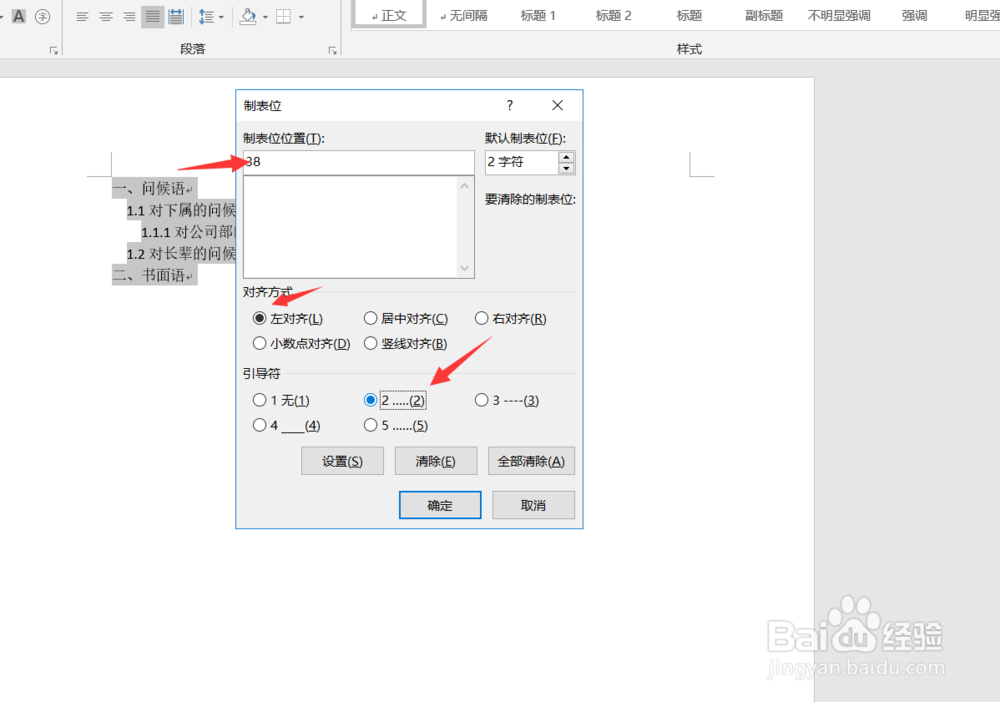Click the sort/line spacing icon
This screenshot has width=1000, height=702.
click(x=206, y=17)
